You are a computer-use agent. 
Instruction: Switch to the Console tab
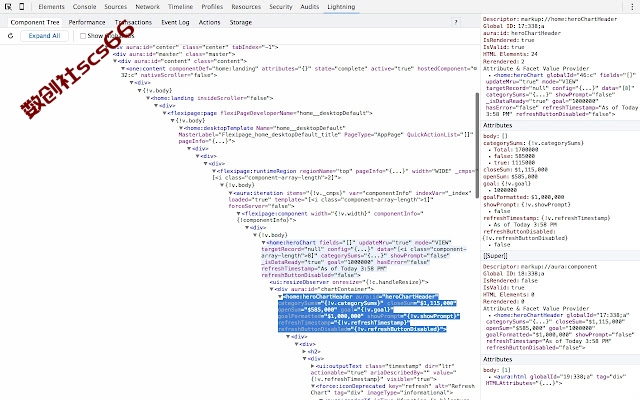point(84,7)
